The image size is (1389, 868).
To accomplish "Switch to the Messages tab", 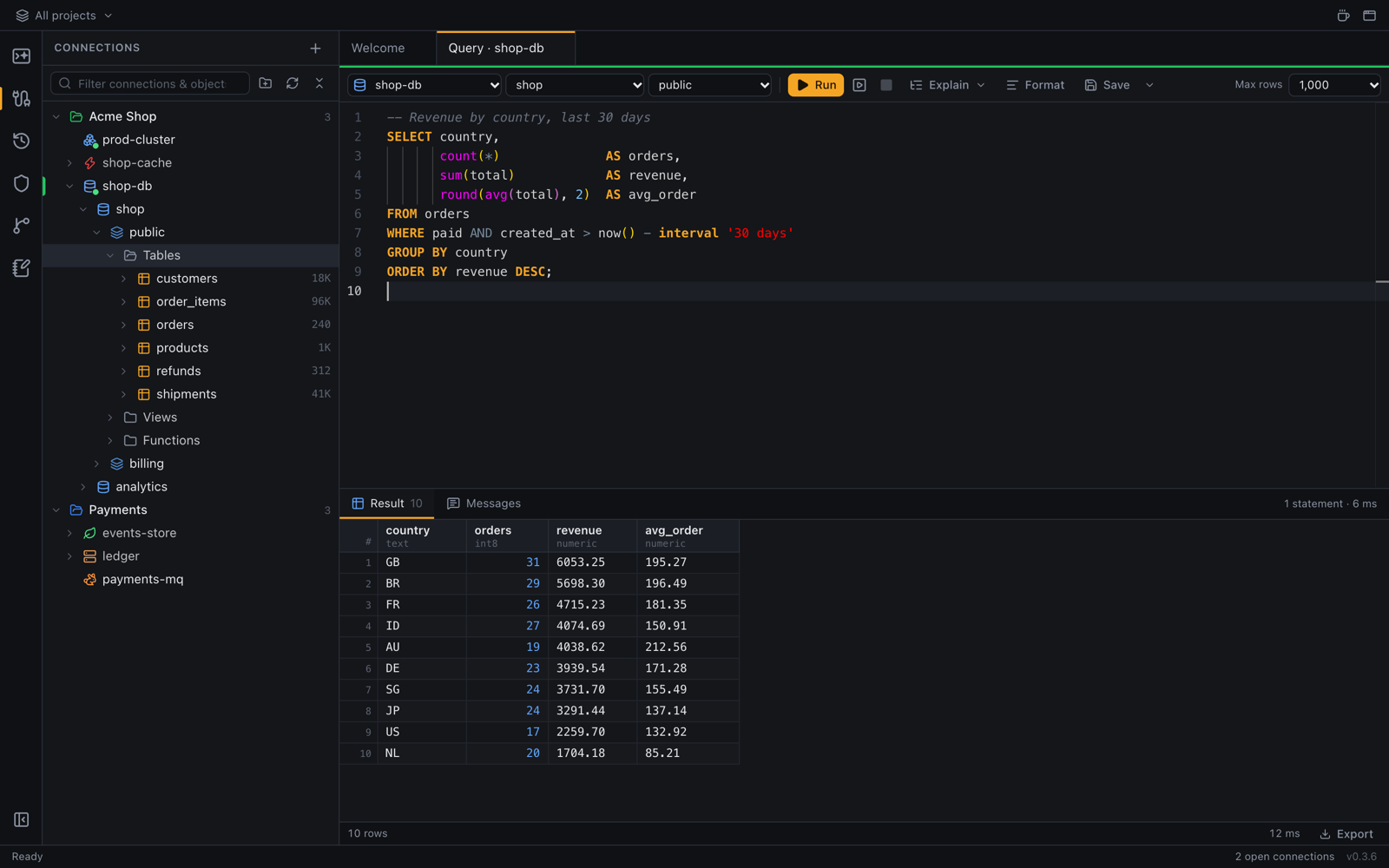I will pyautogui.click(x=484, y=503).
